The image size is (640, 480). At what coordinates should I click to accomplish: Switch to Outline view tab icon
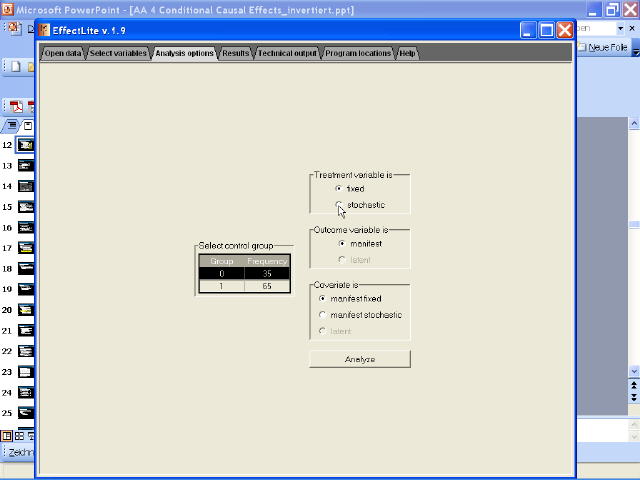12,126
